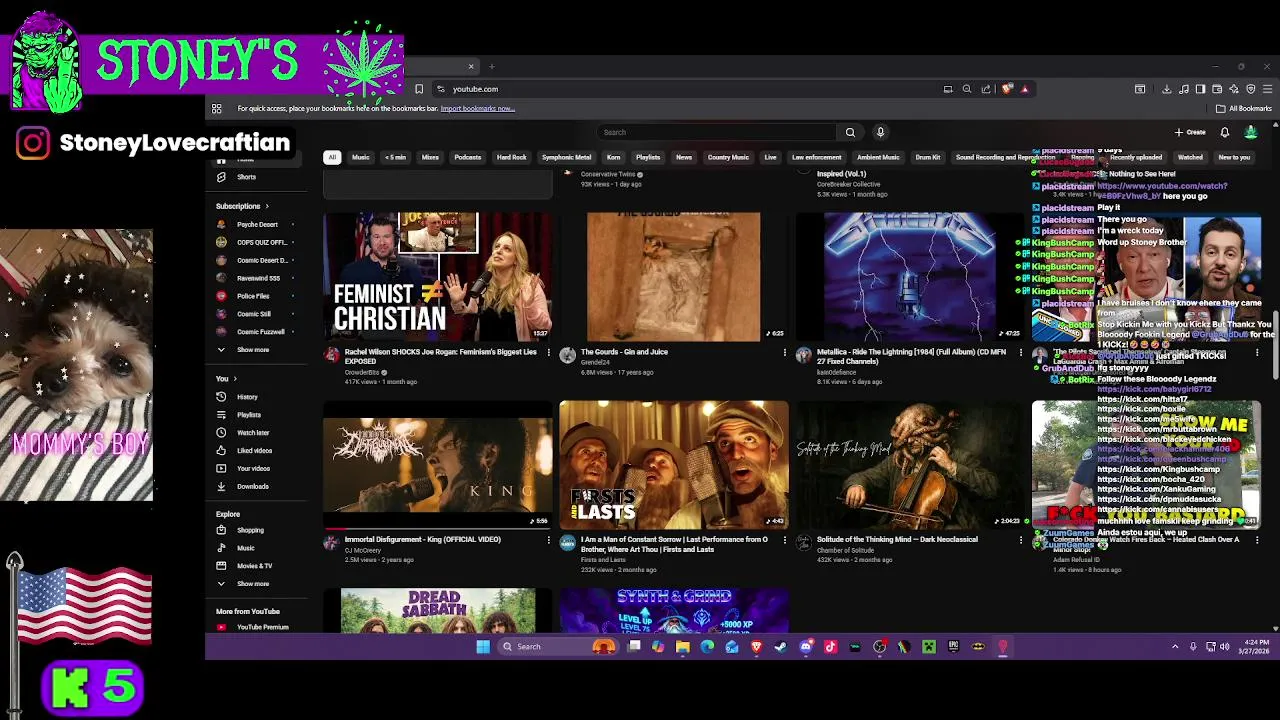
Task: Select the Podcasts filter chip
Action: pyautogui.click(x=467, y=157)
